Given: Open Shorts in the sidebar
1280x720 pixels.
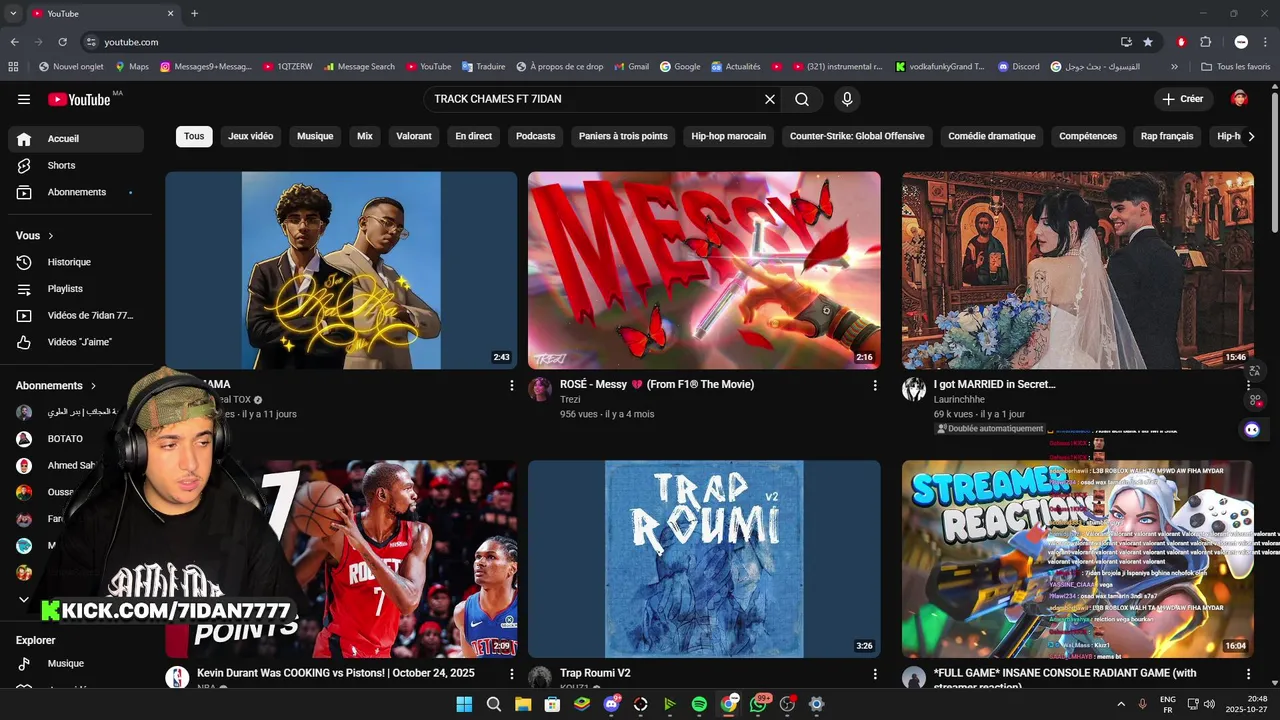Looking at the screenshot, I should click(x=76, y=165).
